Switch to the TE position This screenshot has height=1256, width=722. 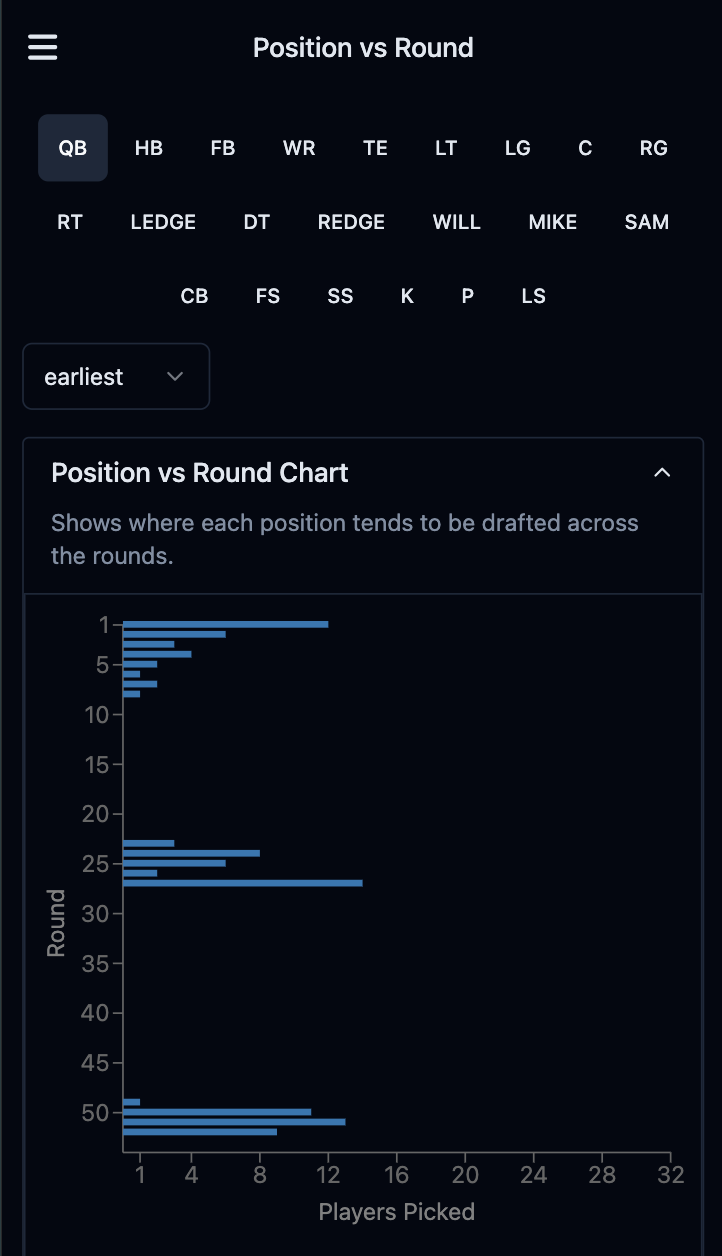(375, 147)
